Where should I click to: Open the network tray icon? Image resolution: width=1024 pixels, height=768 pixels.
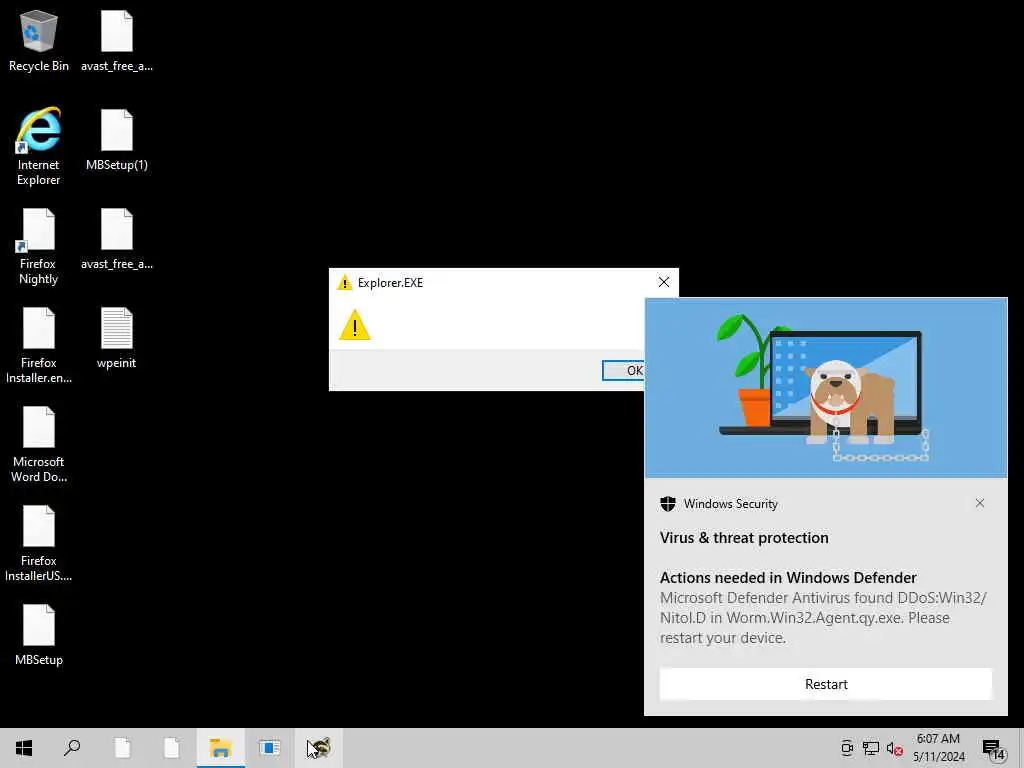pos(871,748)
